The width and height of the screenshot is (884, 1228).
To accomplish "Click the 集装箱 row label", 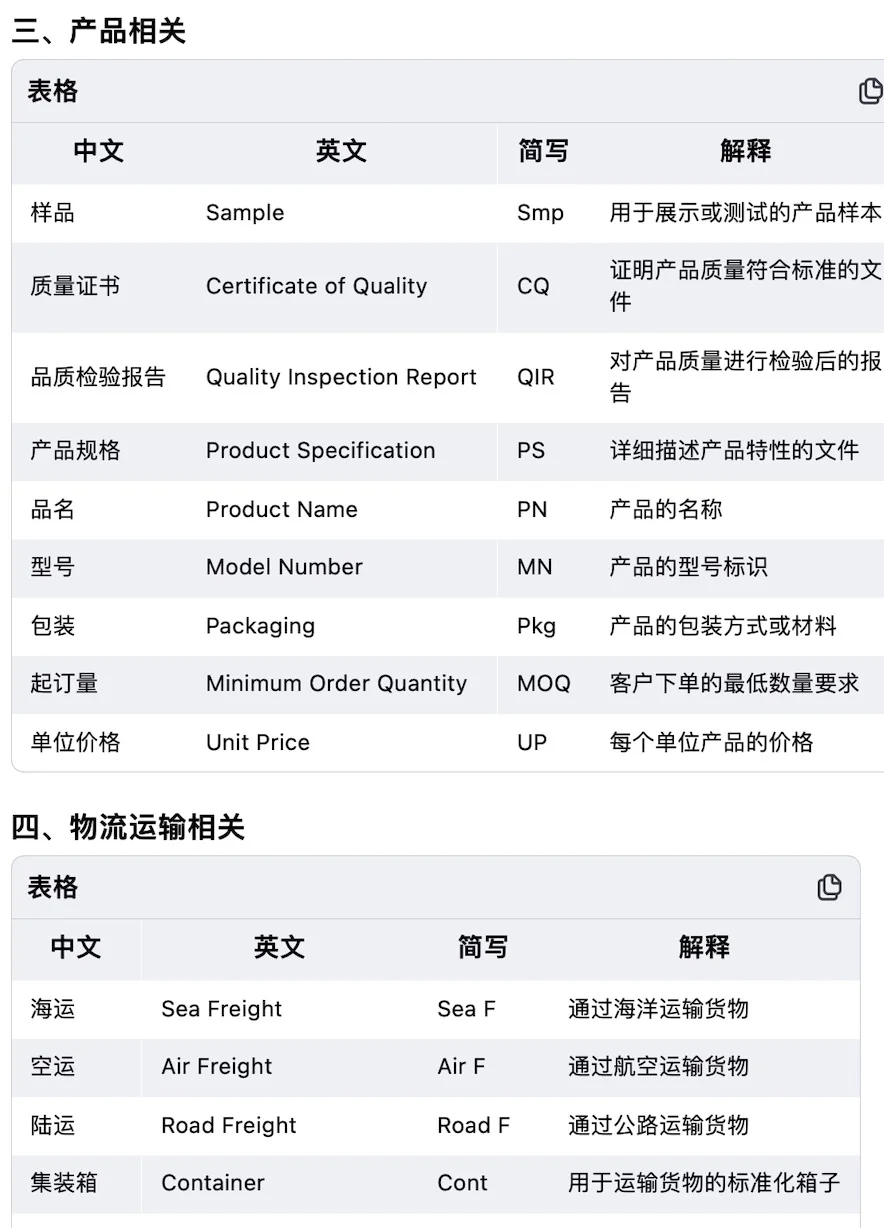I will click(x=63, y=1183).
